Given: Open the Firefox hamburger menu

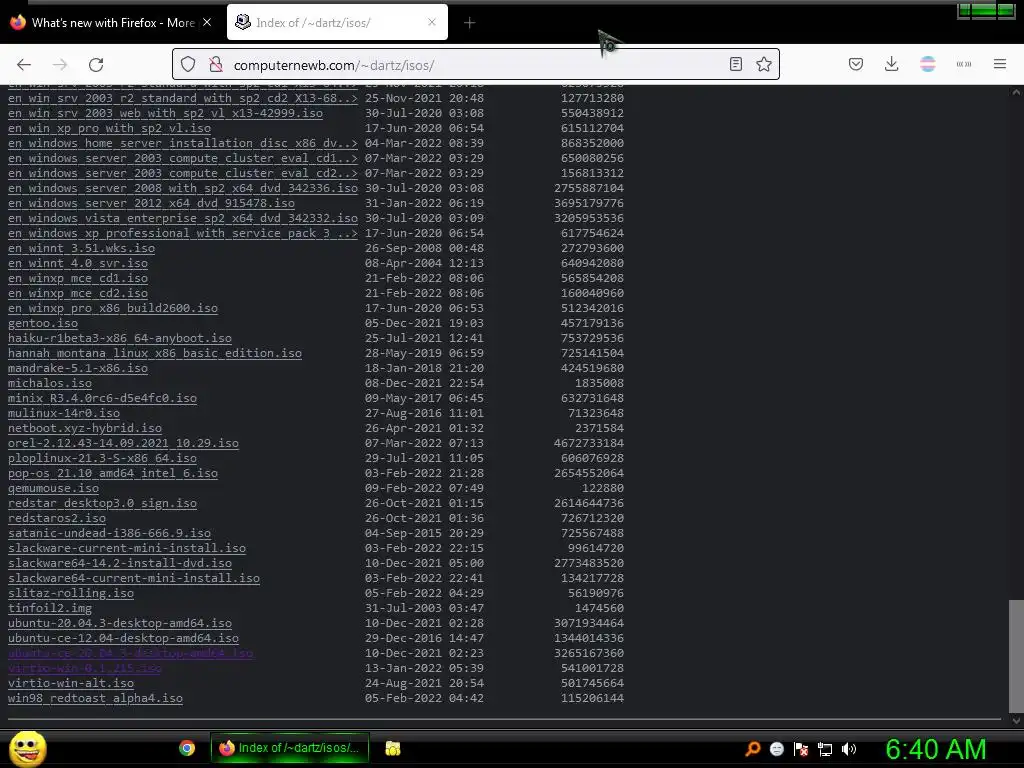Looking at the screenshot, I should coord(1000,64).
